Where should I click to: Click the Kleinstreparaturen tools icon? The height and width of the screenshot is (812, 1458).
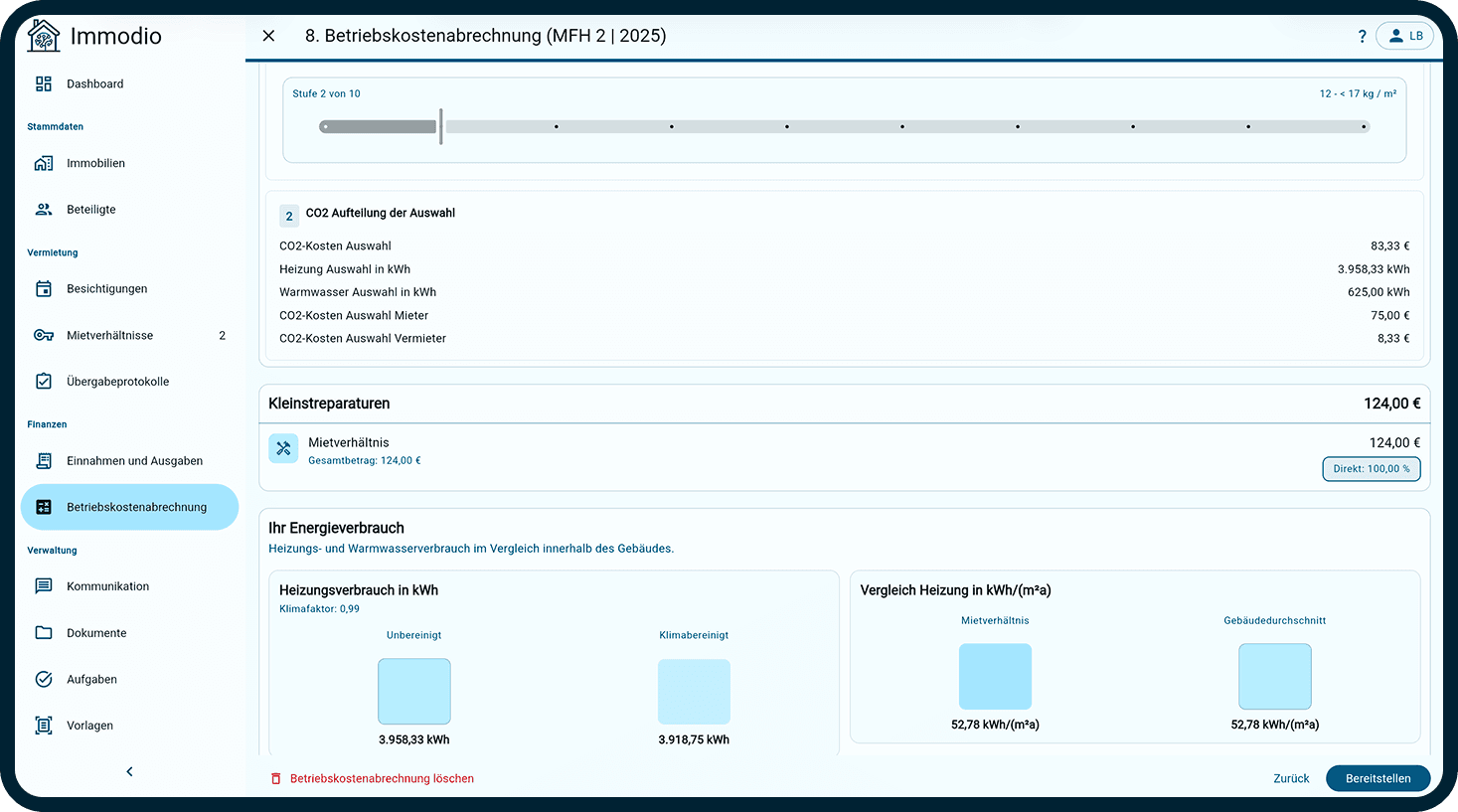[x=283, y=448]
